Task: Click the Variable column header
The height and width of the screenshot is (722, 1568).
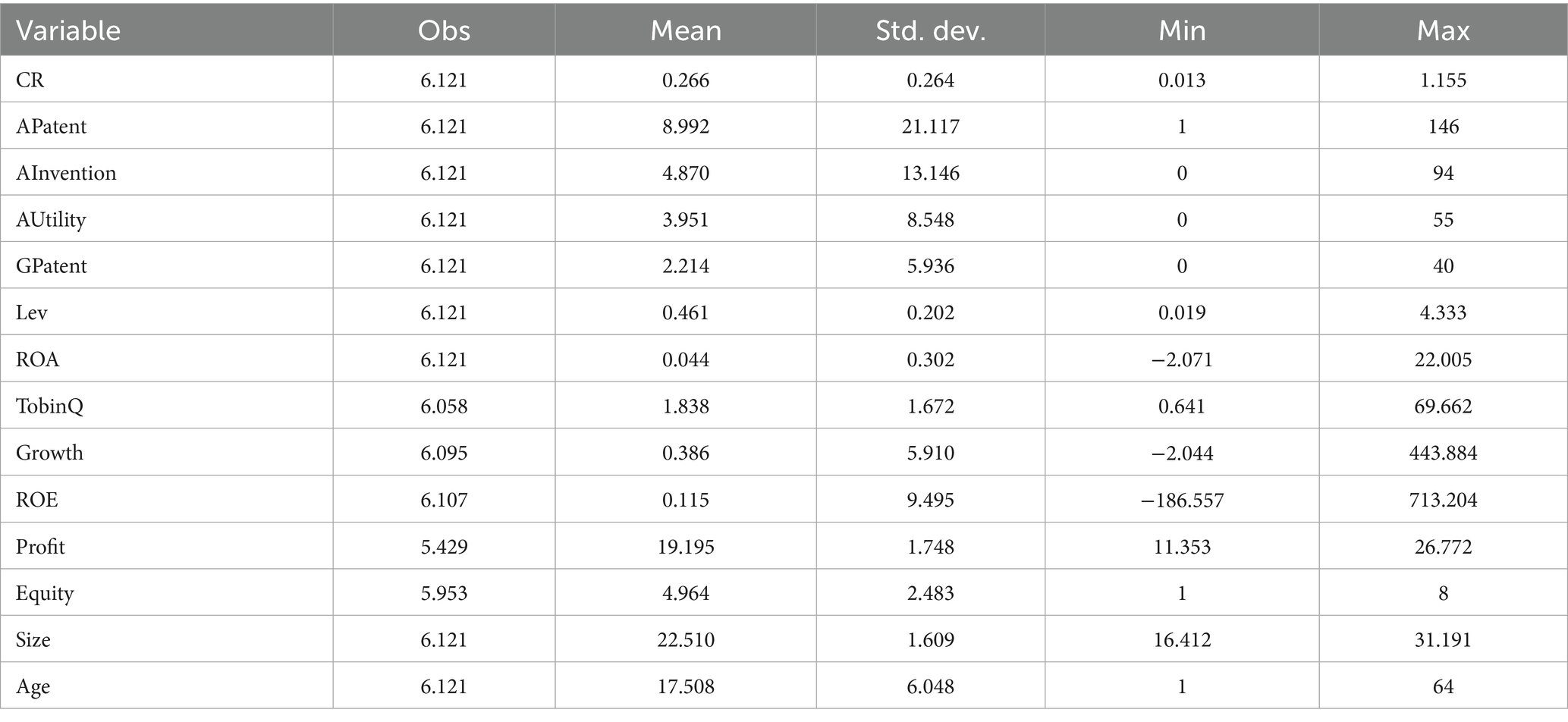Action: point(68,30)
